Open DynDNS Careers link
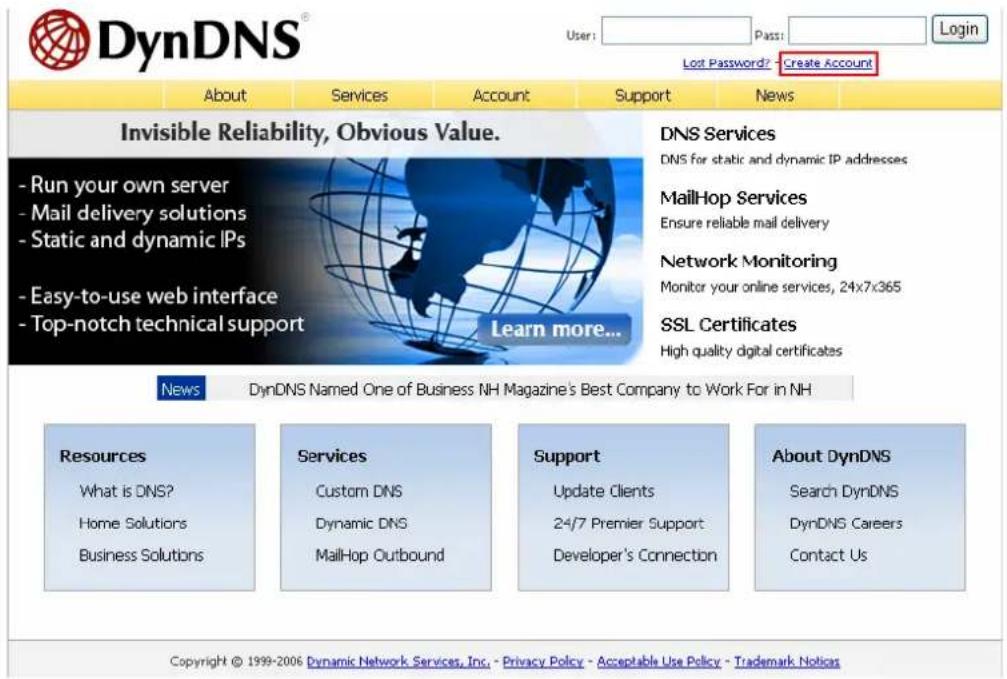 coord(846,524)
